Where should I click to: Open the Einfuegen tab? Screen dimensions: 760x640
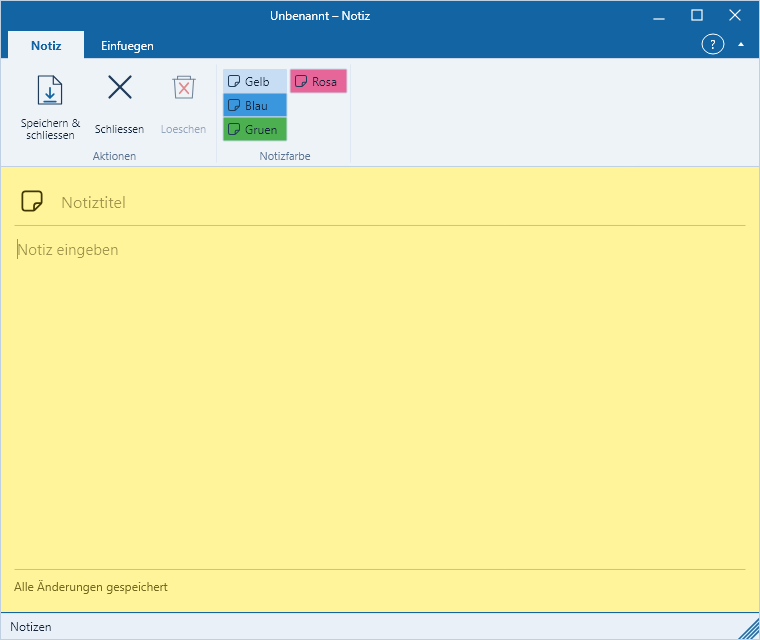point(127,46)
